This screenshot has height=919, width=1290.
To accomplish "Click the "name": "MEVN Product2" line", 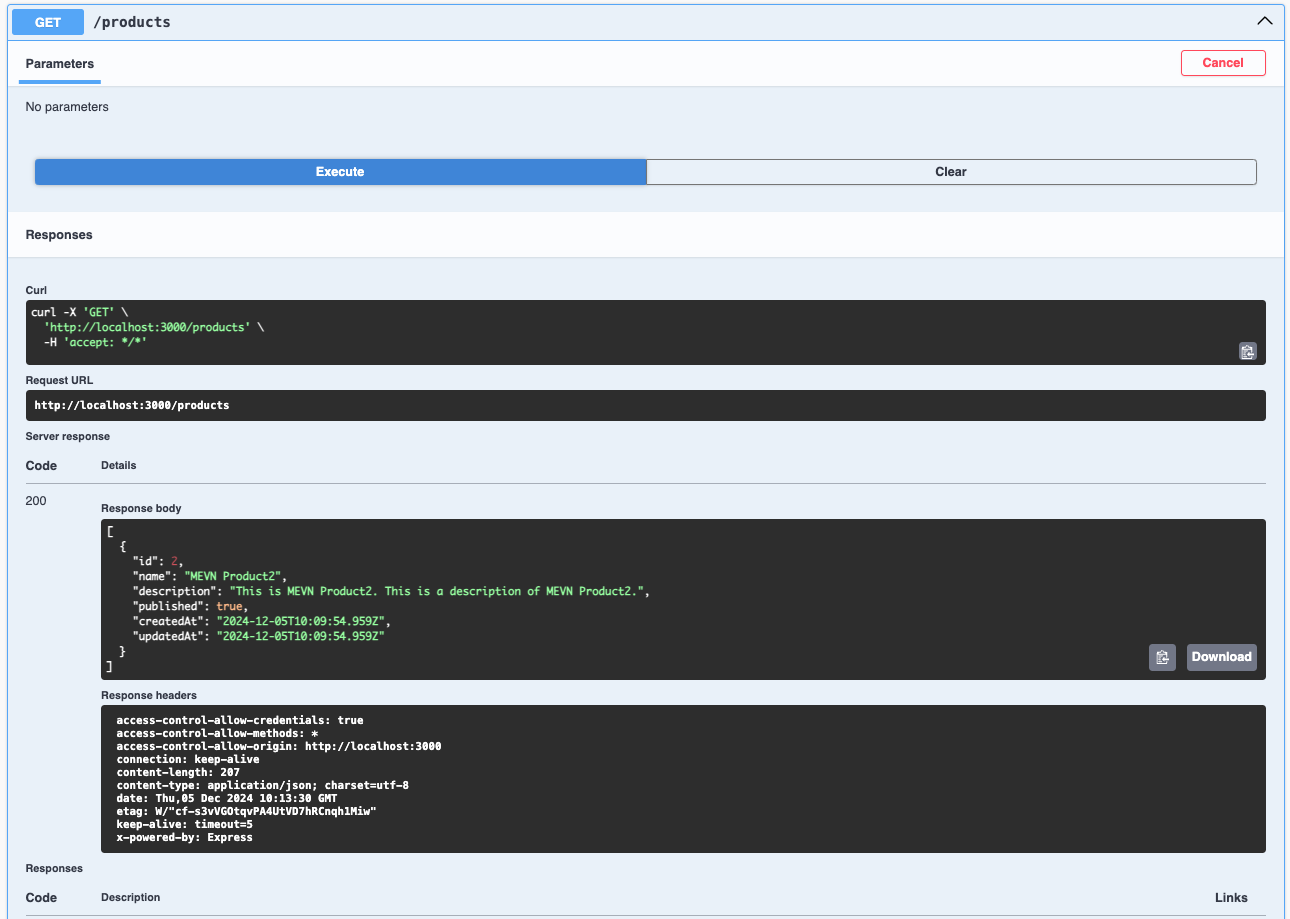I will (210, 576).
